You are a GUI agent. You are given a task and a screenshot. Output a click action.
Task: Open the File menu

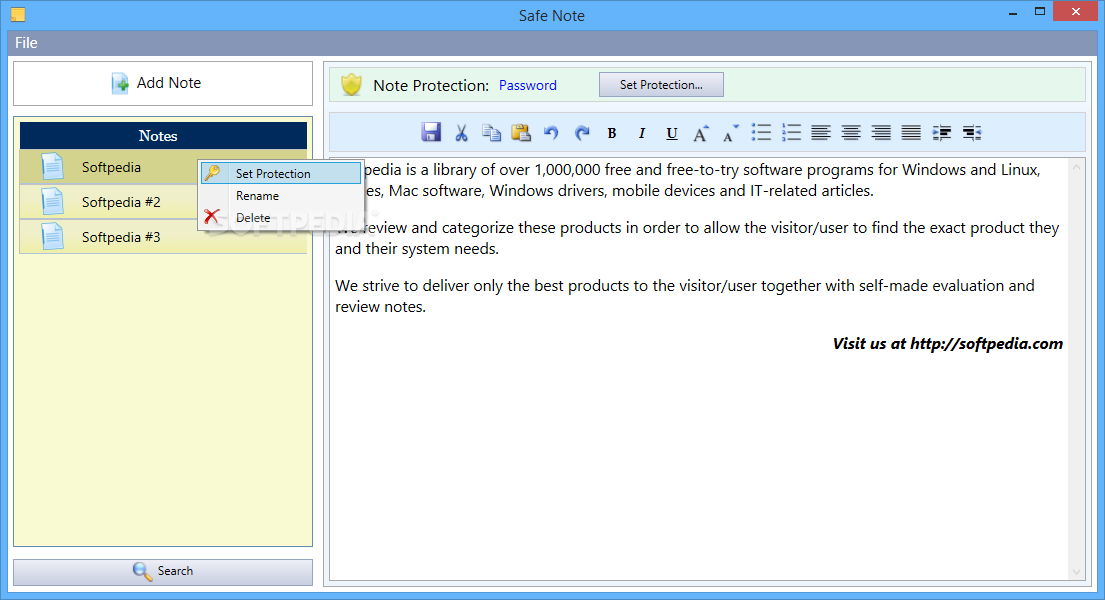pyautogui.click(x=26, y=43)
